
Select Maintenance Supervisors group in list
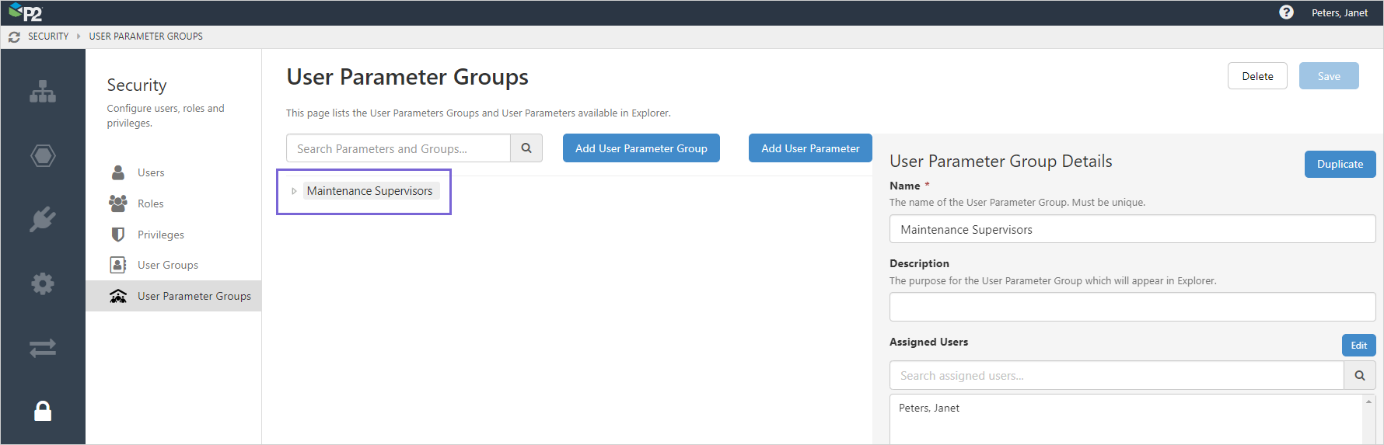pos(370,191)
